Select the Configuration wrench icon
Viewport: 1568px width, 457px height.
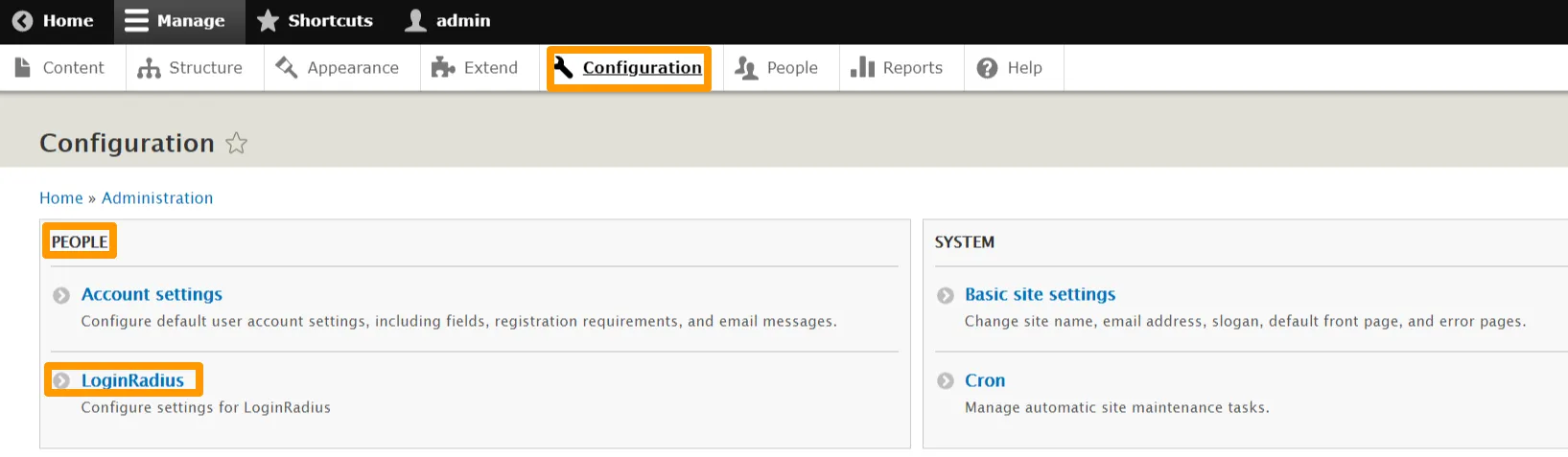(x=563, y=67)
